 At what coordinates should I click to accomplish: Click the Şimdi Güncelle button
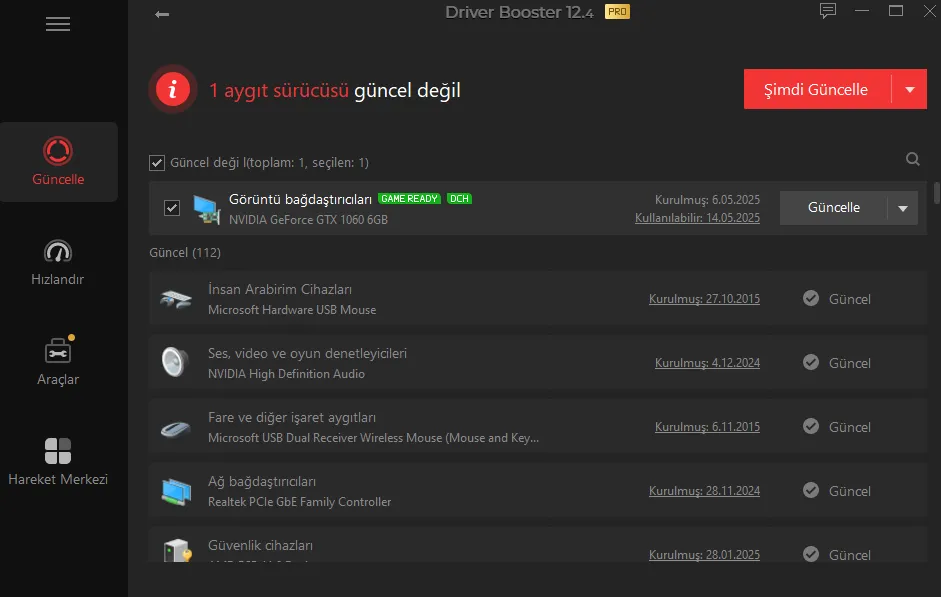pyautogui.click(x=817, y=89)
